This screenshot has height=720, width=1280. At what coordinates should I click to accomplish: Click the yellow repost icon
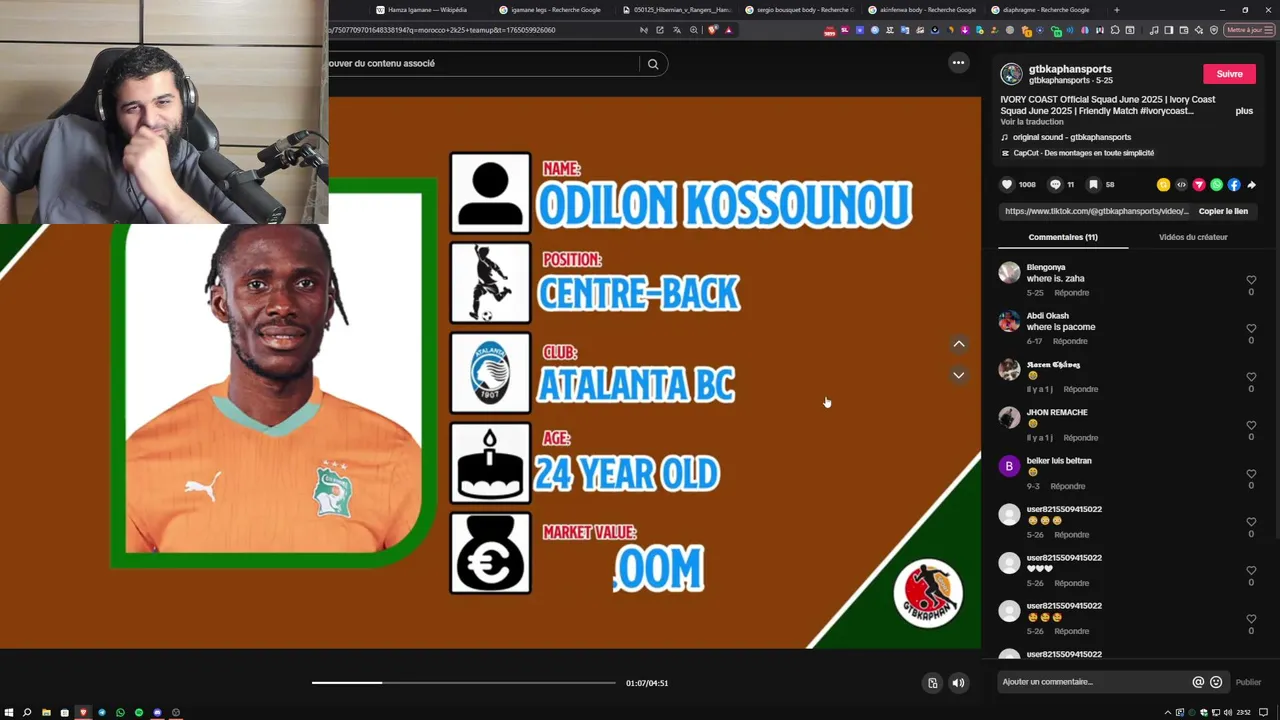tap(1163, 185)
